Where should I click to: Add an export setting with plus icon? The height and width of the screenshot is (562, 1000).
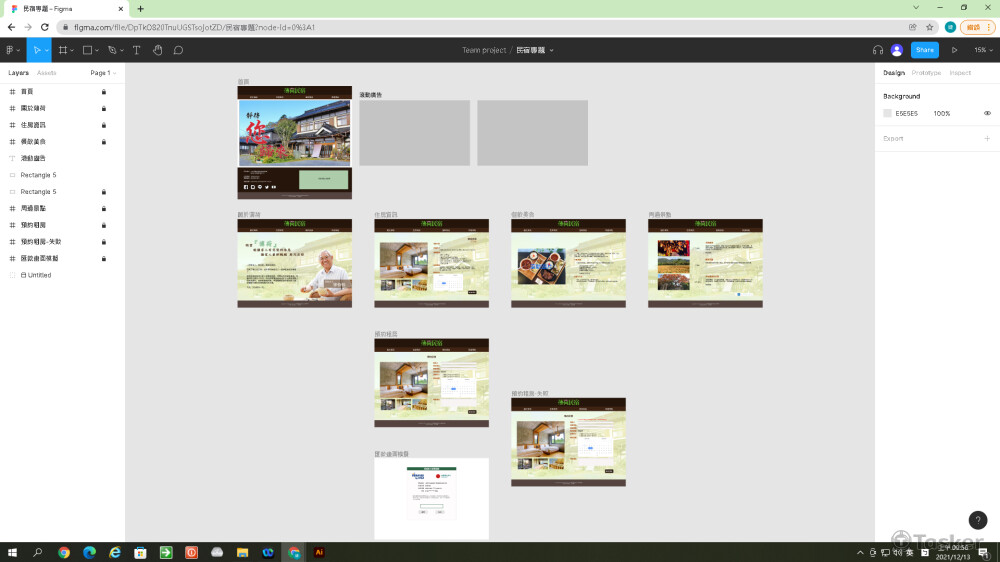987,139
